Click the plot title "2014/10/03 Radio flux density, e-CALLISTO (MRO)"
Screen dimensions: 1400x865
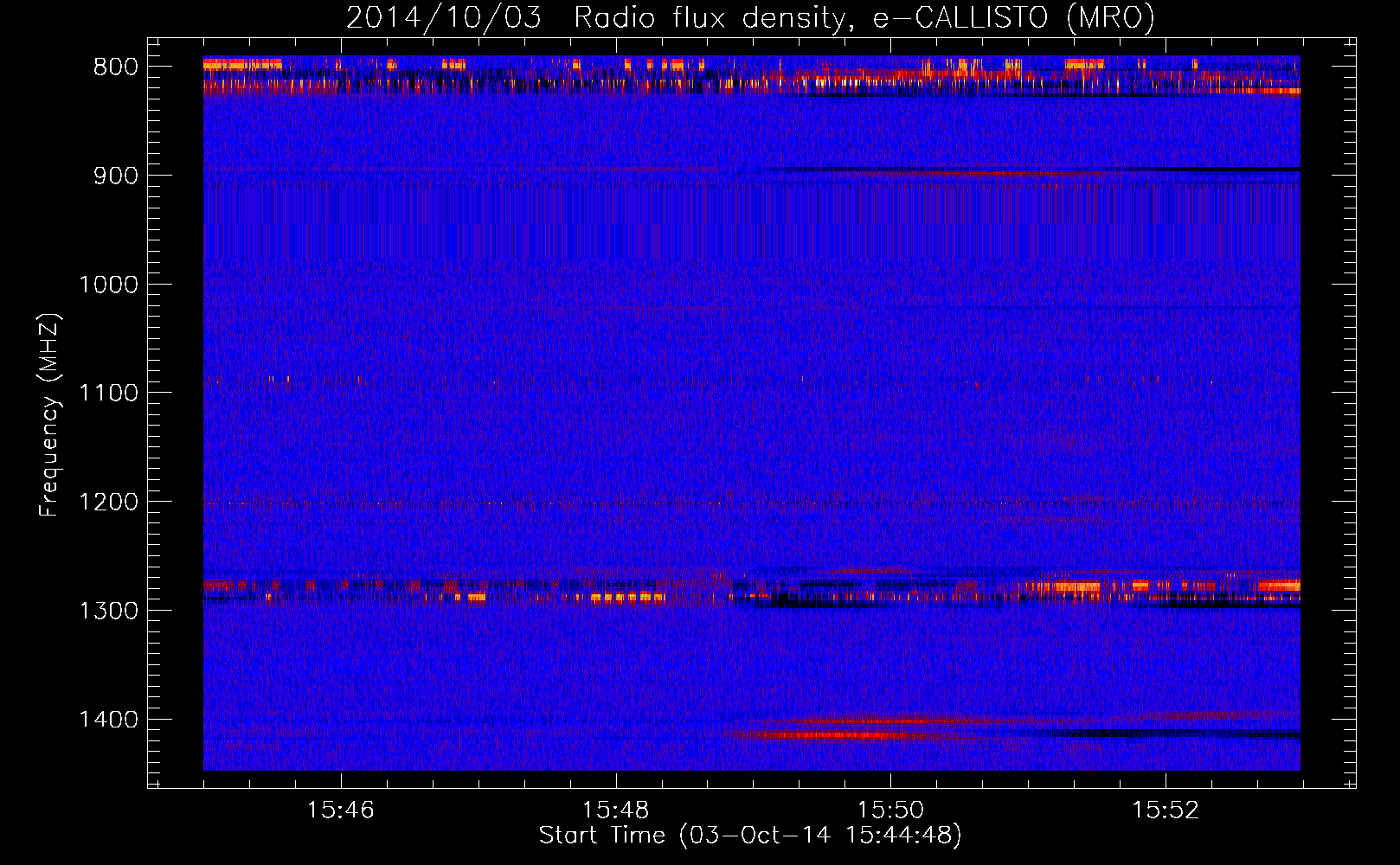(750, 17)
